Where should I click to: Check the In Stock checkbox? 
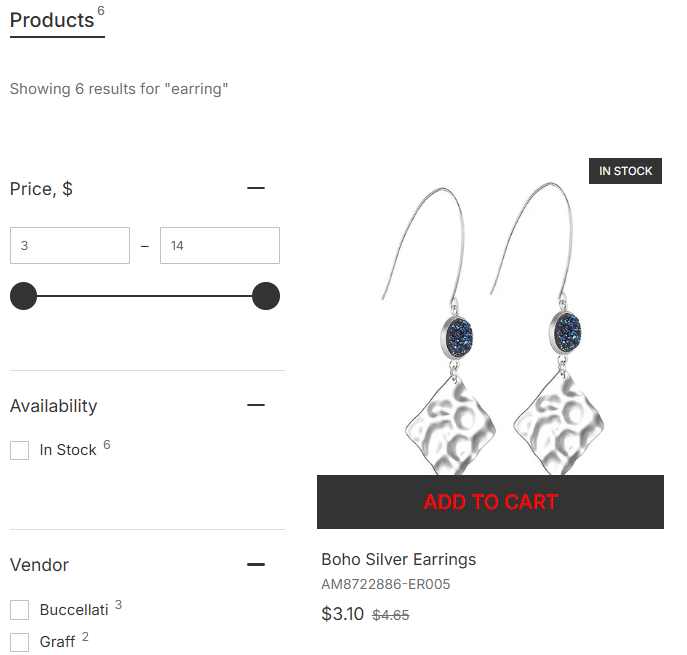20,451
